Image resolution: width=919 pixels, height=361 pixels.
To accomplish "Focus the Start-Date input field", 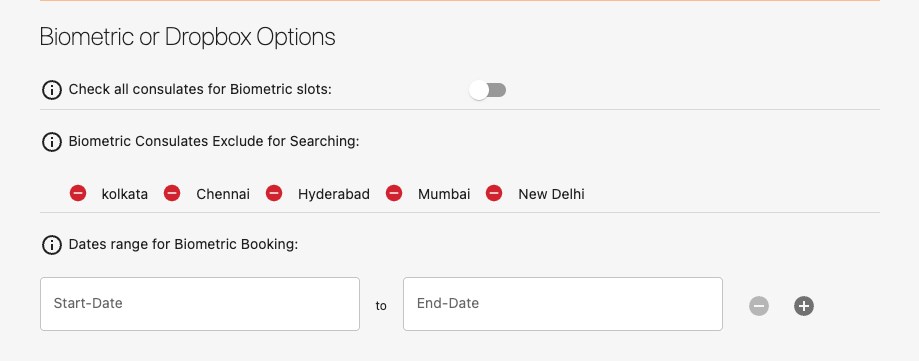I will pos(200,304).
